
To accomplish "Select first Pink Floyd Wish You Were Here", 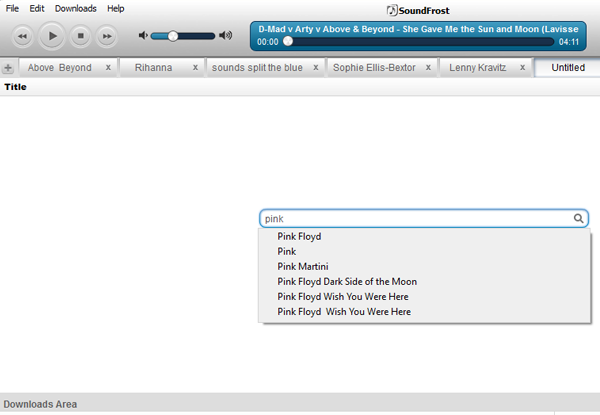I will click(424, 296).
